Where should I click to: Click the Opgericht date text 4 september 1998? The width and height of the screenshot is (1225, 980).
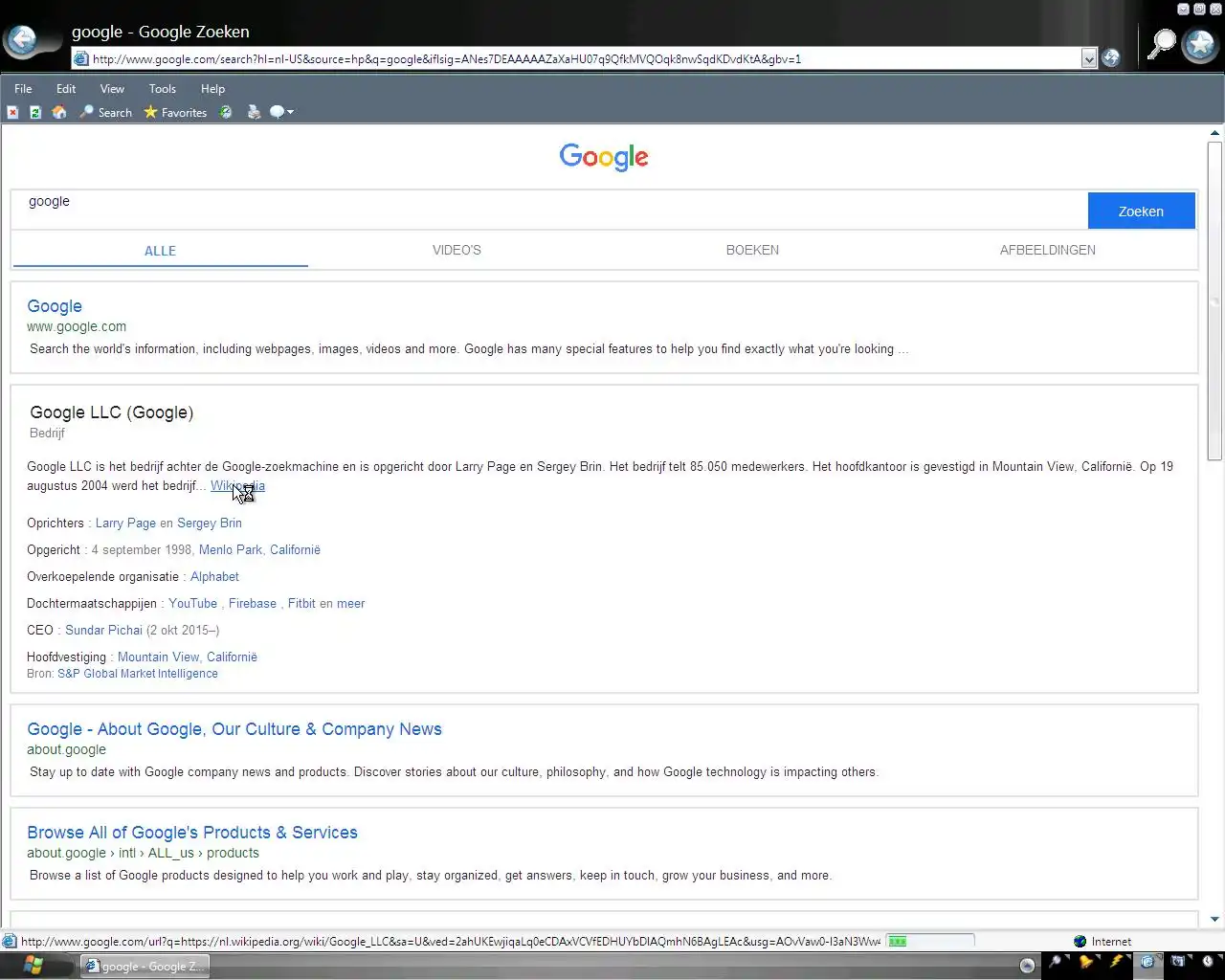click(143, 549)
